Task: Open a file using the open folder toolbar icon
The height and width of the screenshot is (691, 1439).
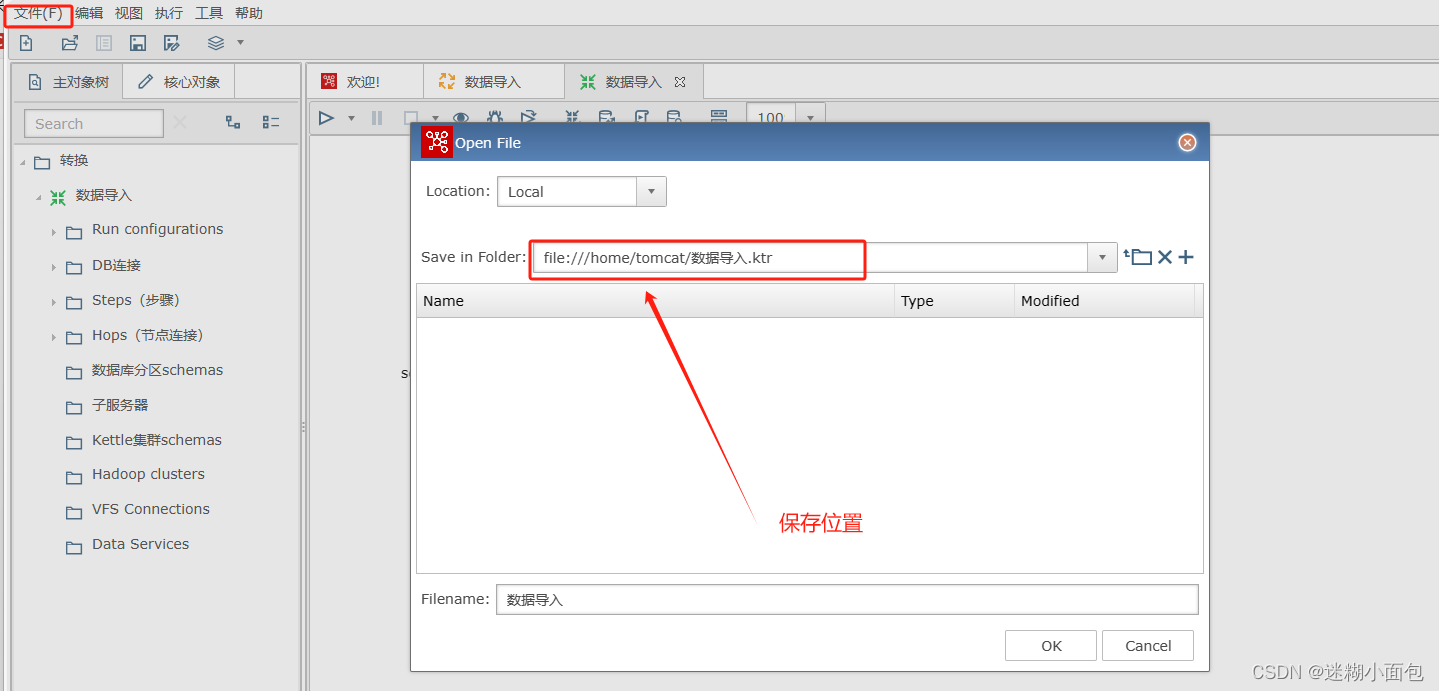Action: [x=69, y=42]
